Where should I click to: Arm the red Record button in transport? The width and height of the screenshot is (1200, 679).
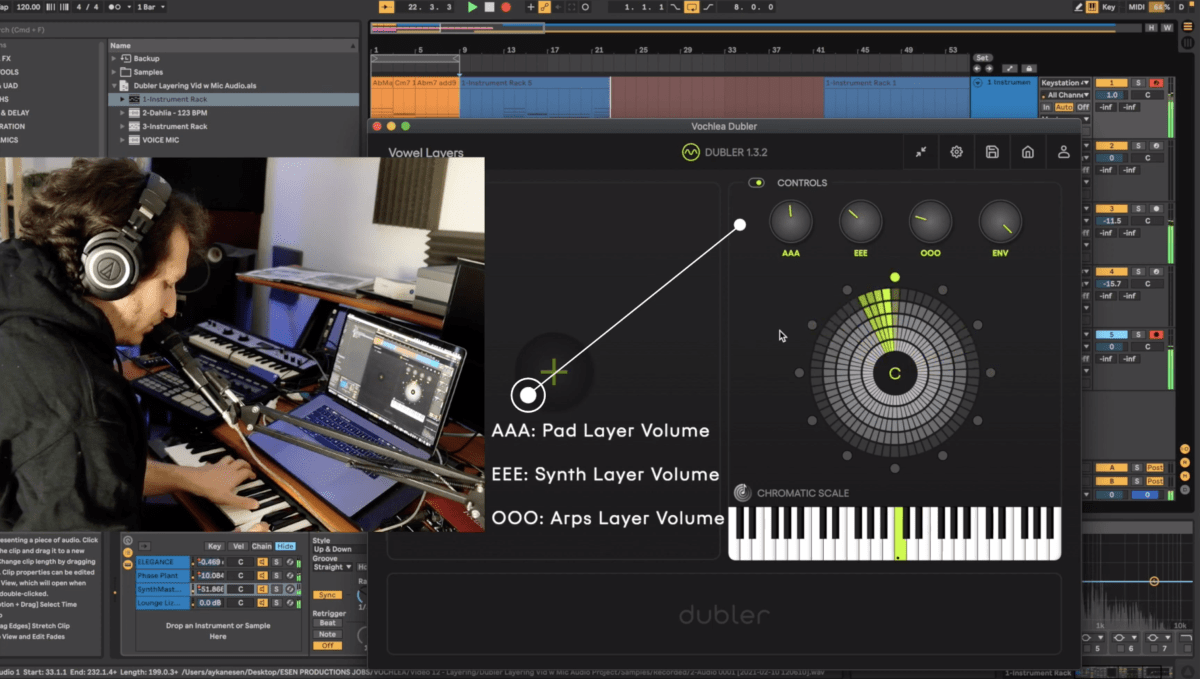[505, 7]
